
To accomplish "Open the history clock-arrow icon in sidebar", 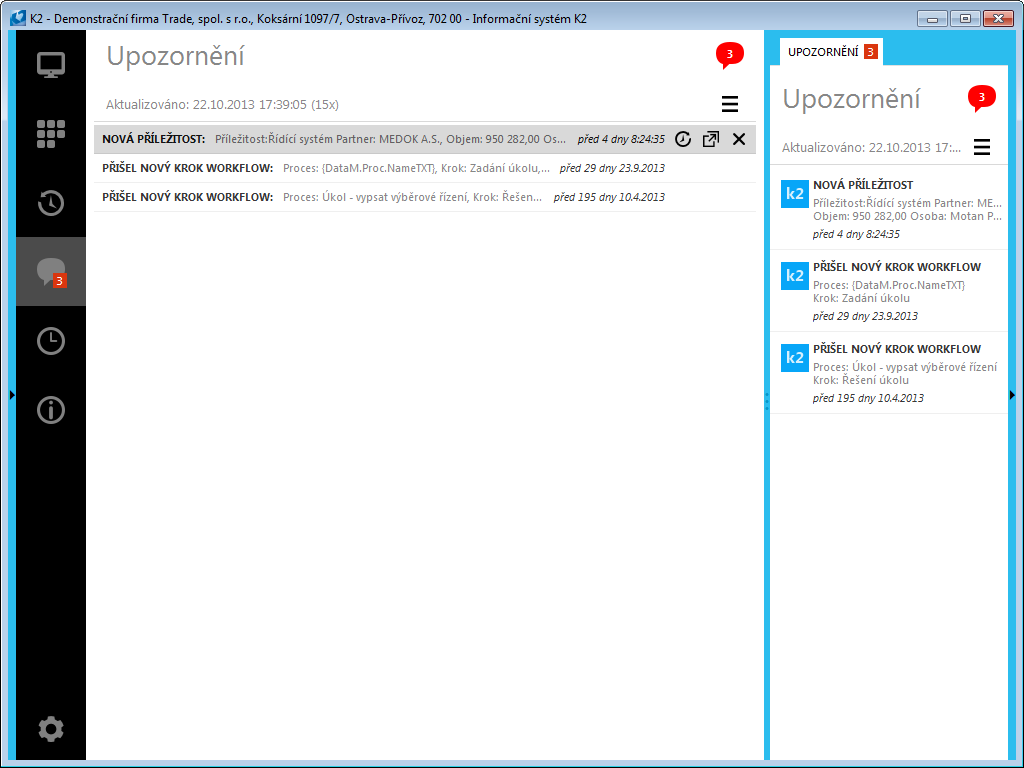I will click(x=51, y=203).
